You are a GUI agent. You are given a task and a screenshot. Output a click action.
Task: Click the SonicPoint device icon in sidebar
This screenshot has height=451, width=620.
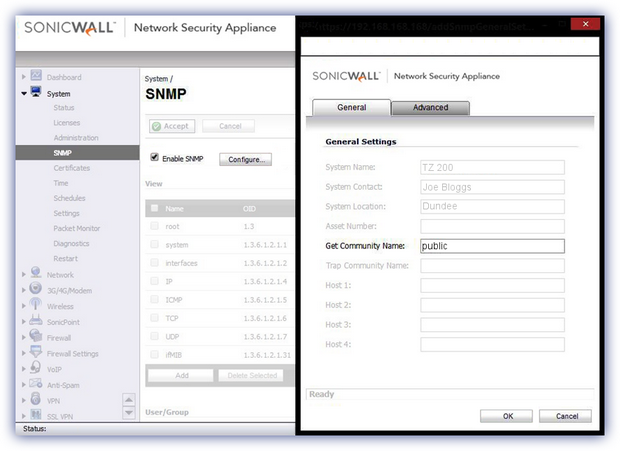pyautogui.click(x=36, y=320)
